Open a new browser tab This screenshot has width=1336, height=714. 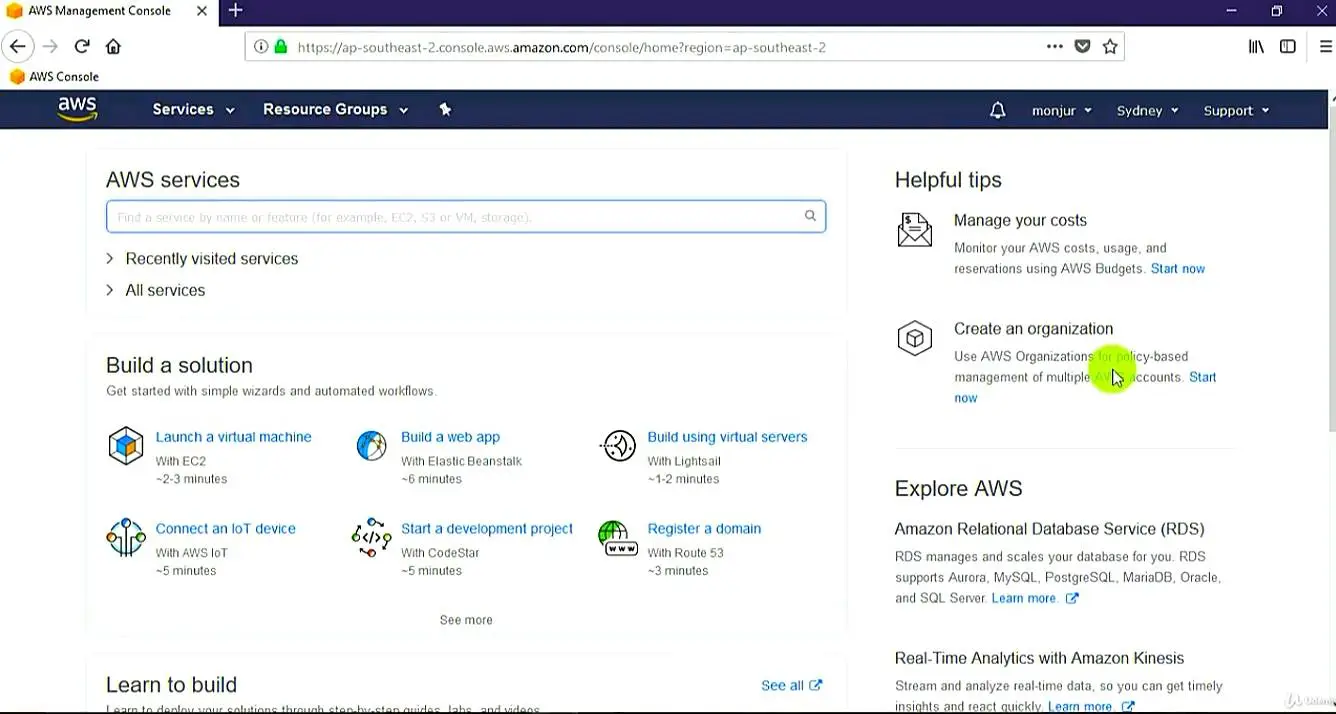(x=235, y=10)
